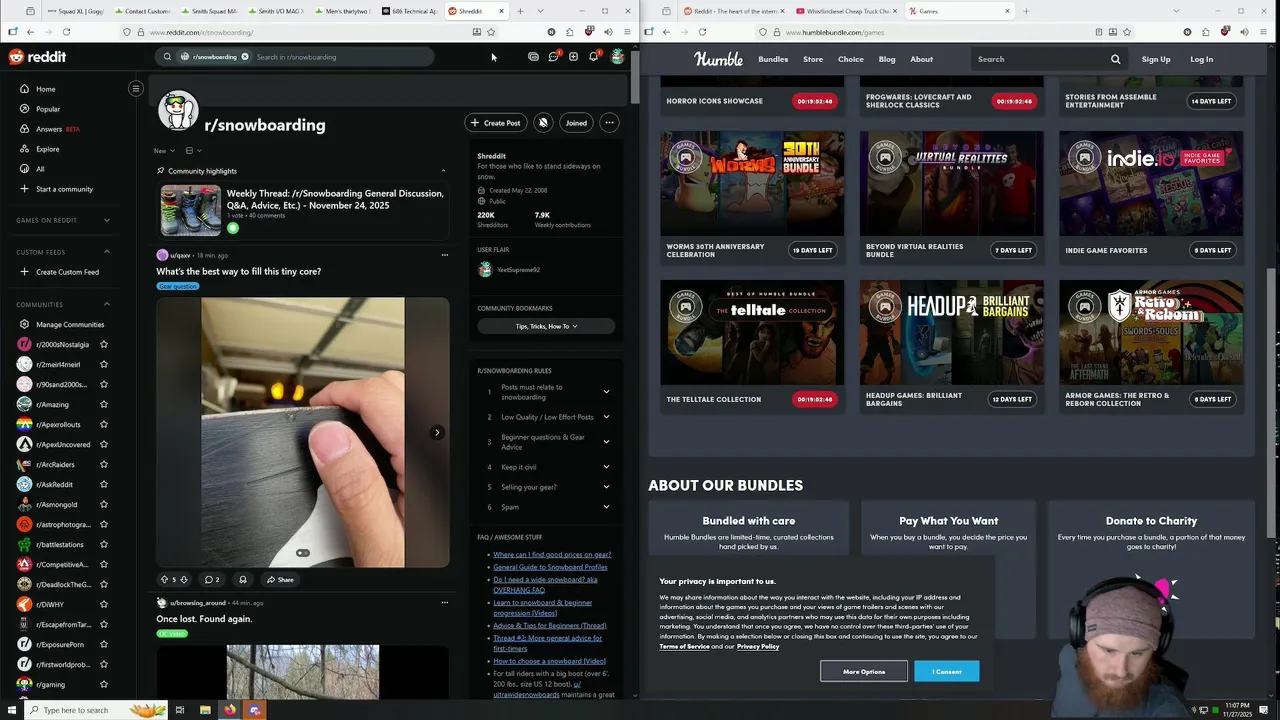
Task: Collapse the Reddit left sidebar
Action: pyautogui.click(x=136, y=89)
